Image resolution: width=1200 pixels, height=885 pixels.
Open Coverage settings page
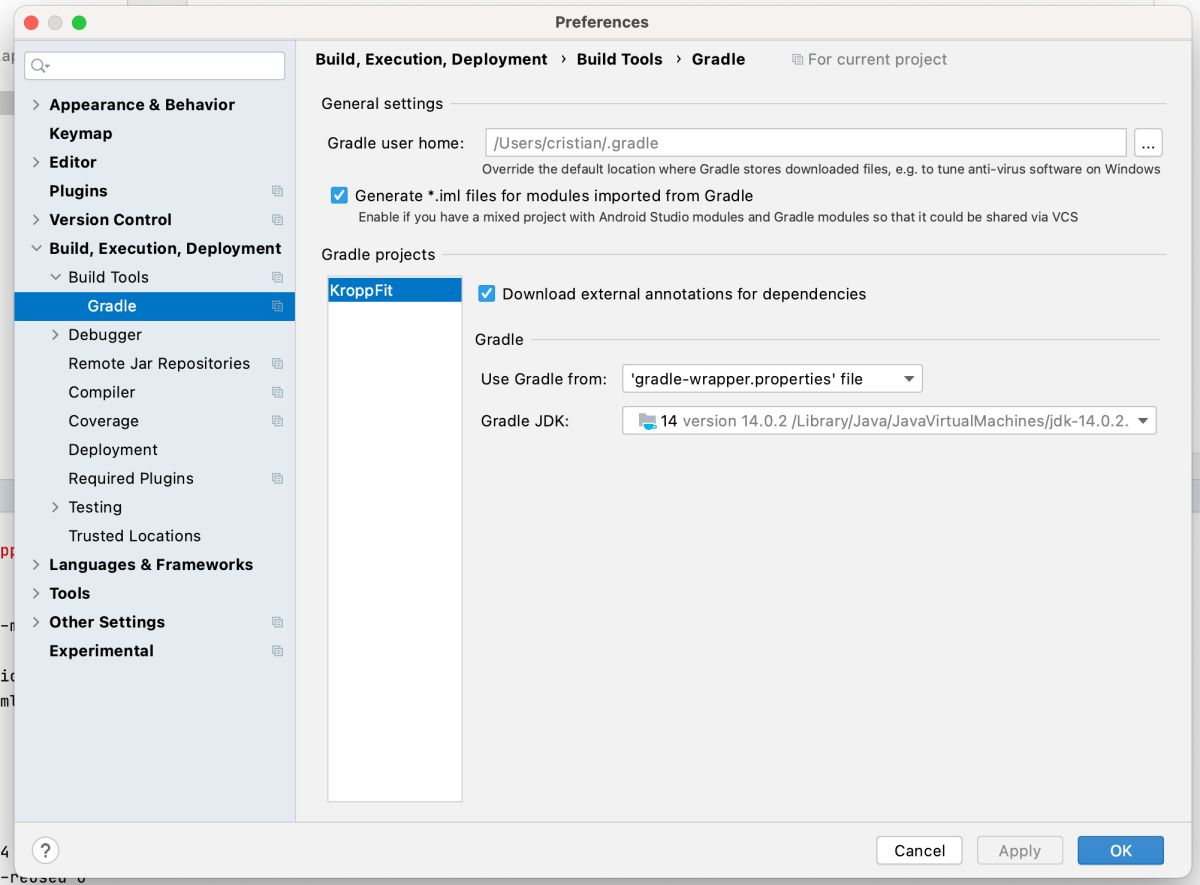click(x=103, y=421)
